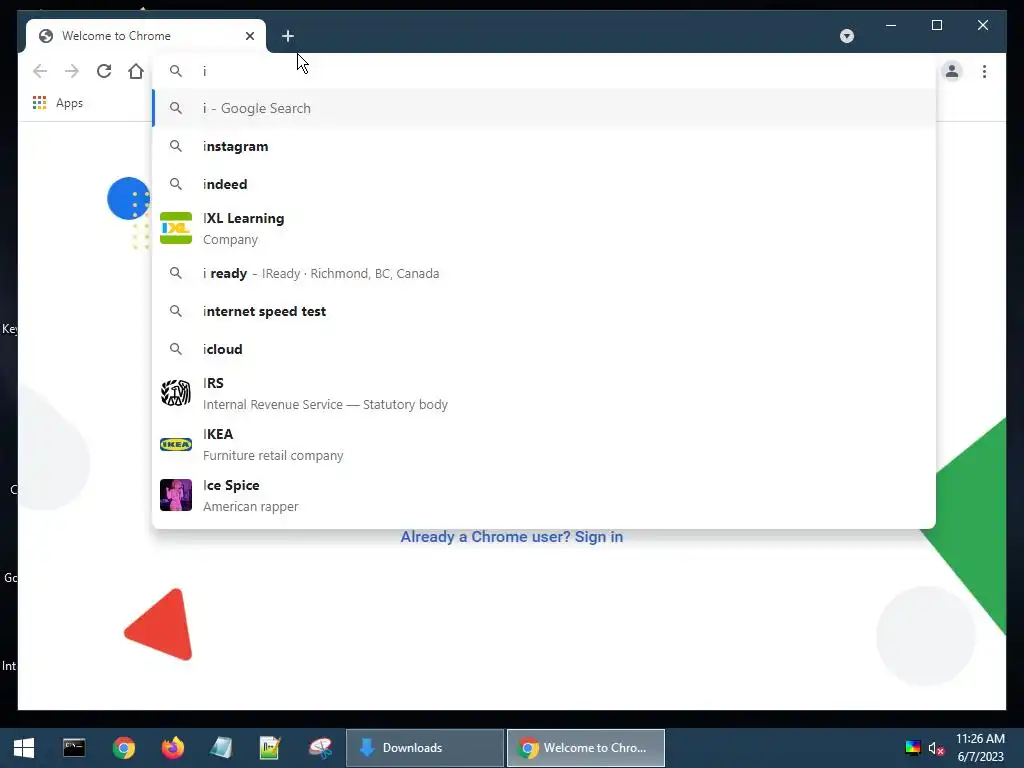
Task: Open the notebook app icon in taskbar
Action: coord(221,748)
